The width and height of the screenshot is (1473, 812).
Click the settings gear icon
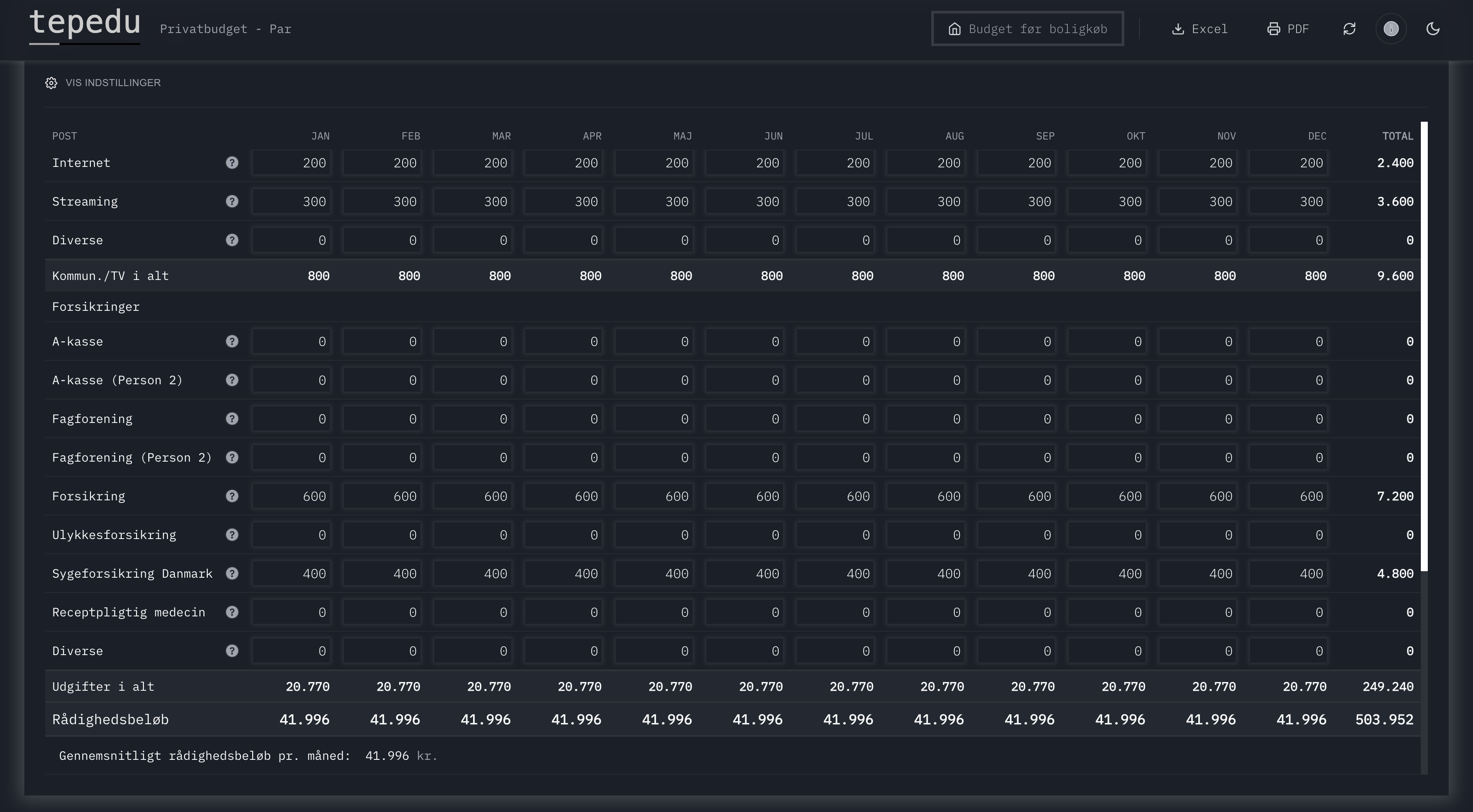pyautogui.click(x=51, y=83)
